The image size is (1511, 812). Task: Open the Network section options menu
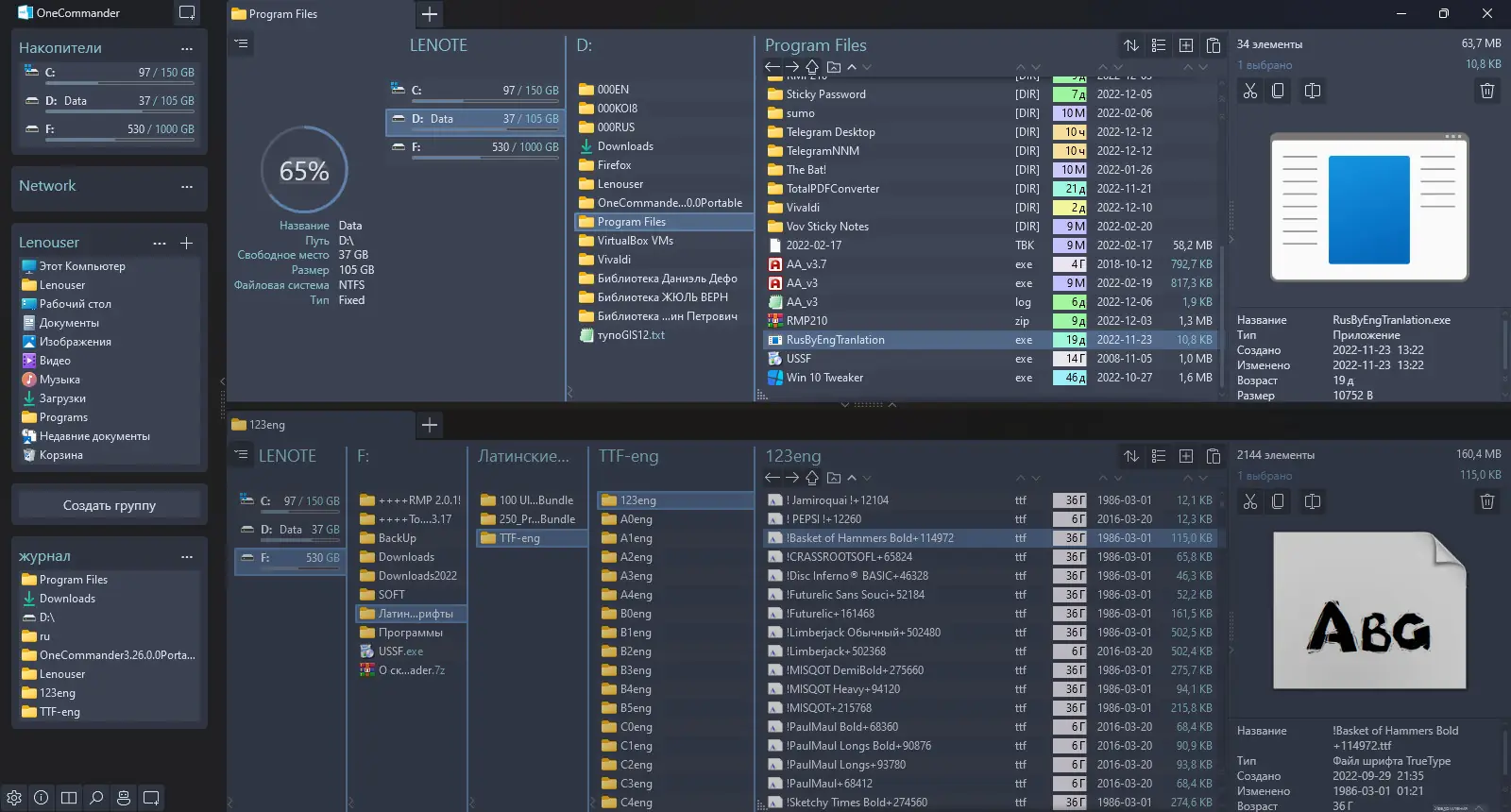(187, 186)
